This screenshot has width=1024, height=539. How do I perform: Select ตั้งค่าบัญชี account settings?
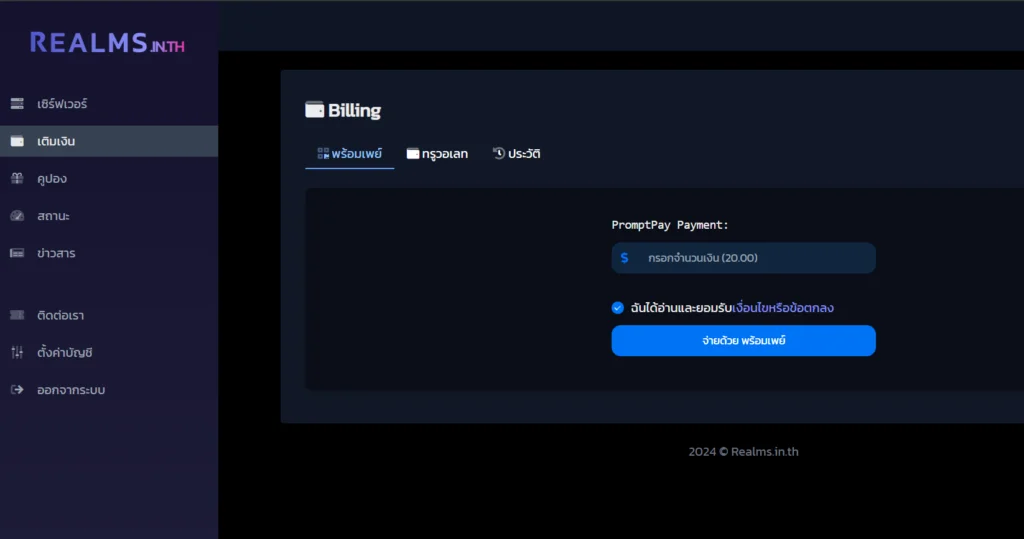65,352
